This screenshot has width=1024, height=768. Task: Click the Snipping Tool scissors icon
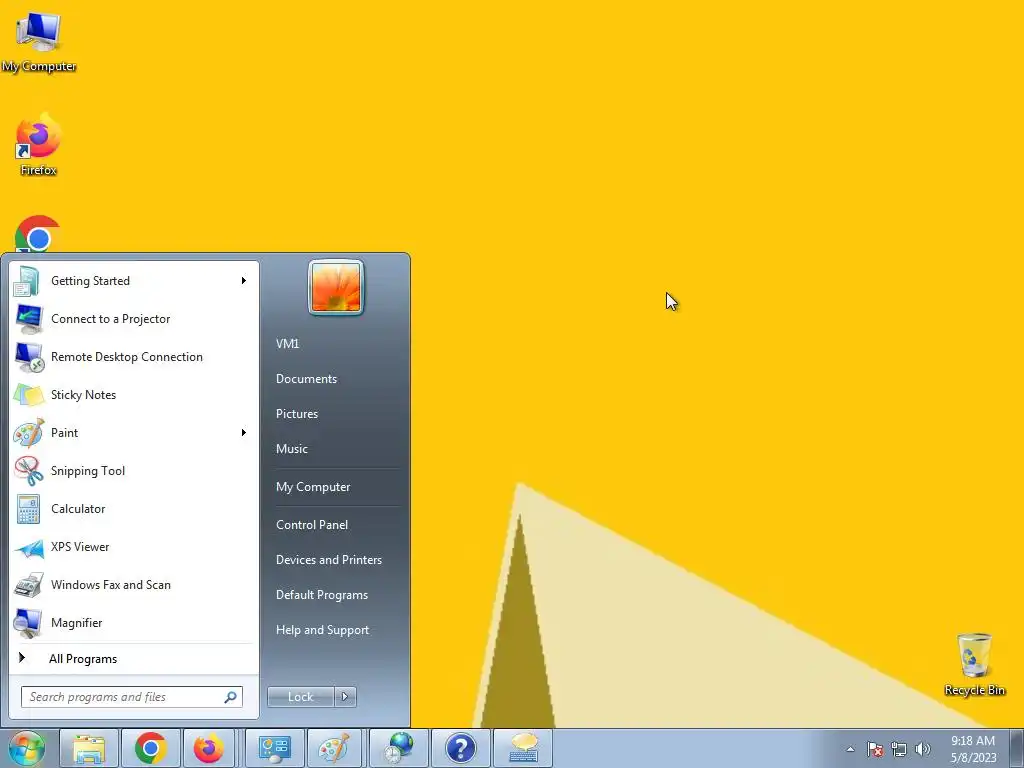click(x=29, y=471)
